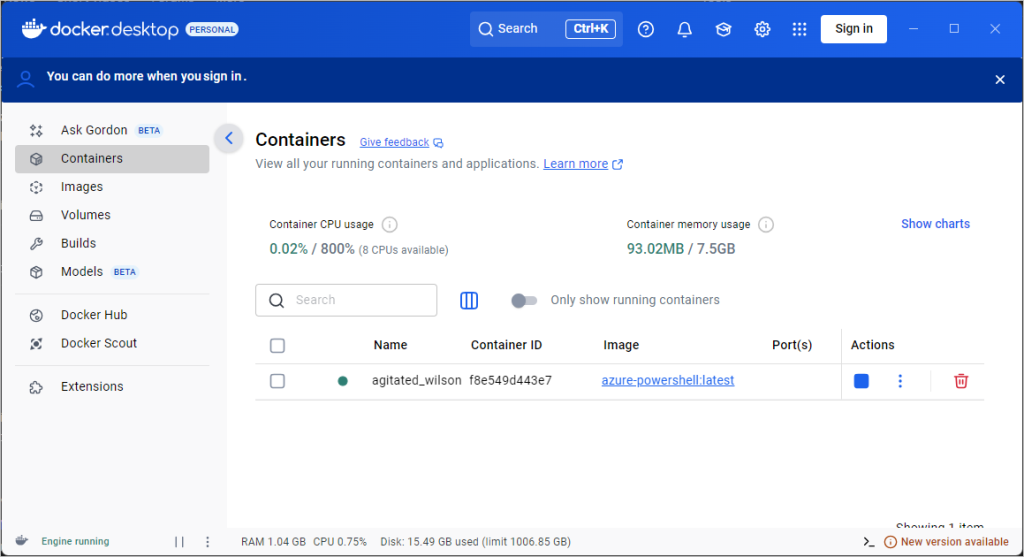
Task: Click the Containers cube icon in sidebar
Action: pos(37,159)
